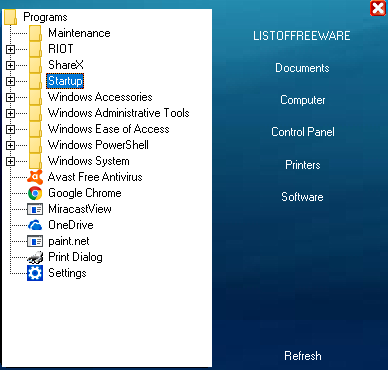Click the Windows PowerShell folder icon

[x=35, y=145]
